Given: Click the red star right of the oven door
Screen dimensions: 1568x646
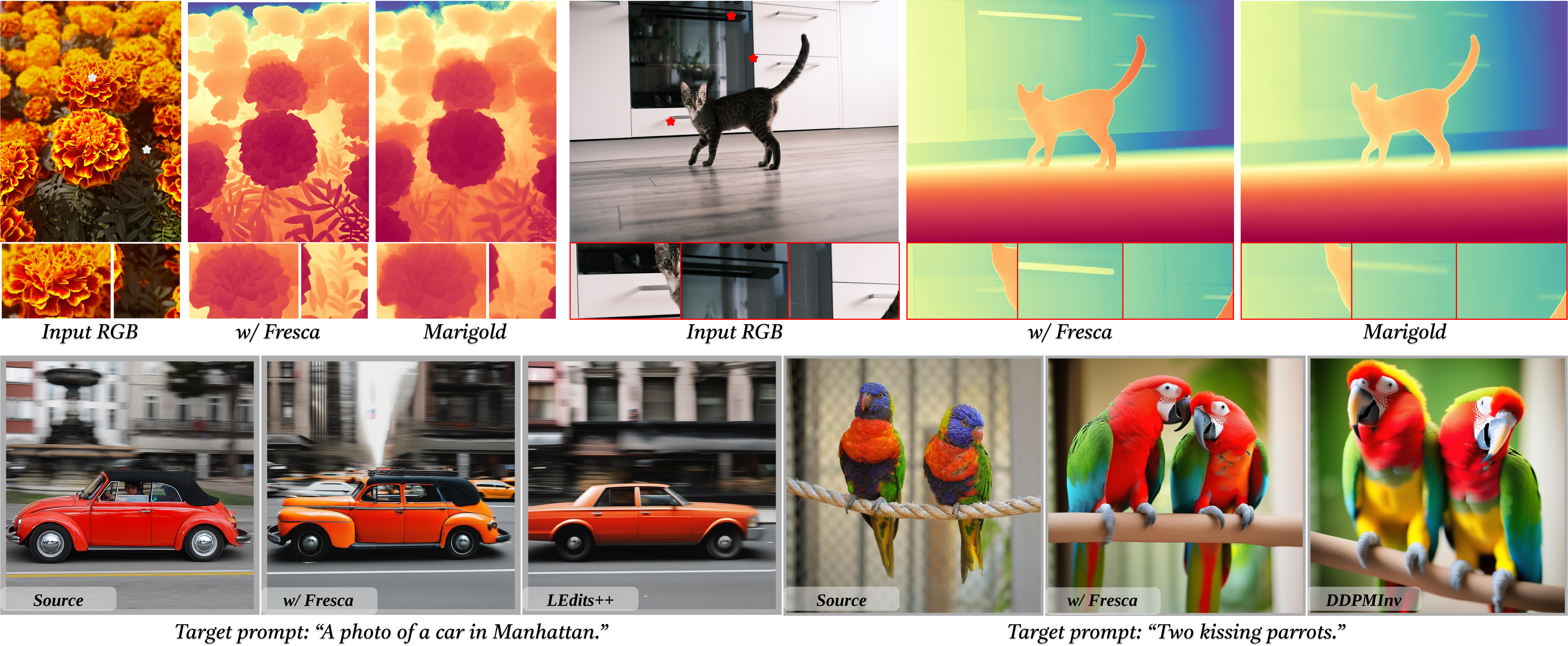Looking at the screenshot, I should click(x=754, y=58).
